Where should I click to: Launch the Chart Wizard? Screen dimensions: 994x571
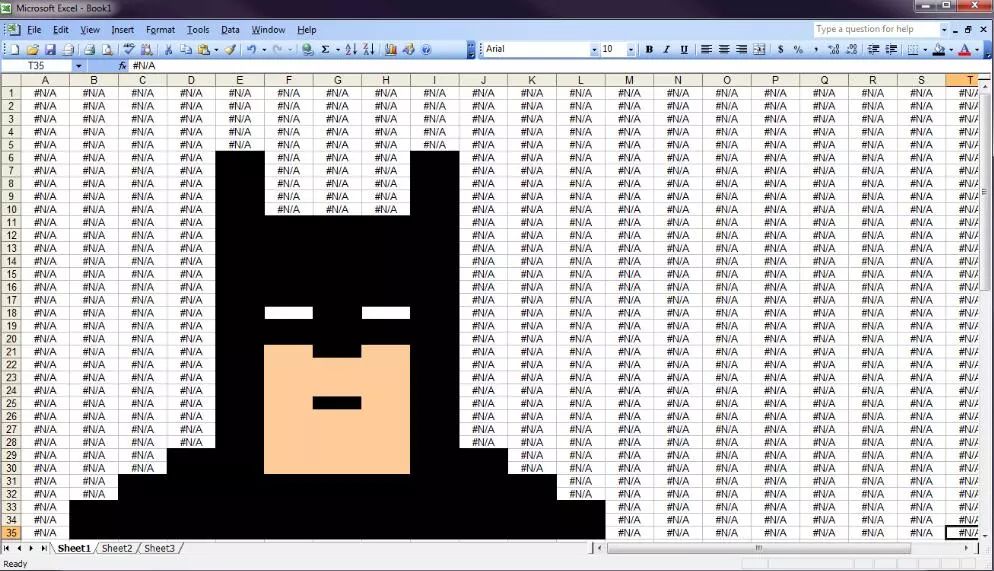click(390, 49)
